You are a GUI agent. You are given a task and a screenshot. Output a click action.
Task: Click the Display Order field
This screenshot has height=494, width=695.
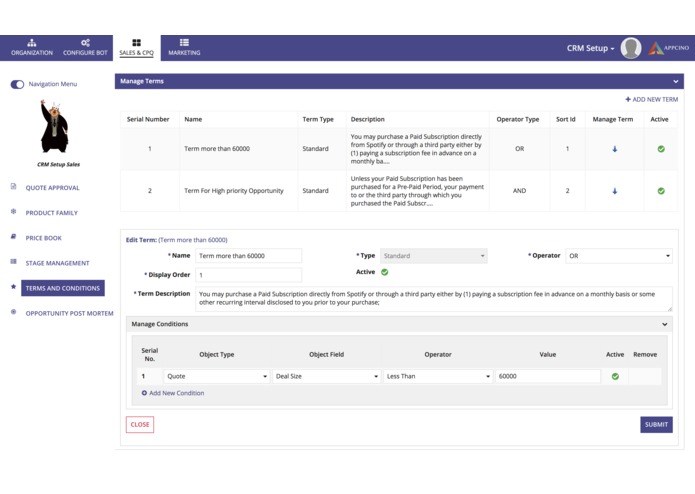(249, 275)
